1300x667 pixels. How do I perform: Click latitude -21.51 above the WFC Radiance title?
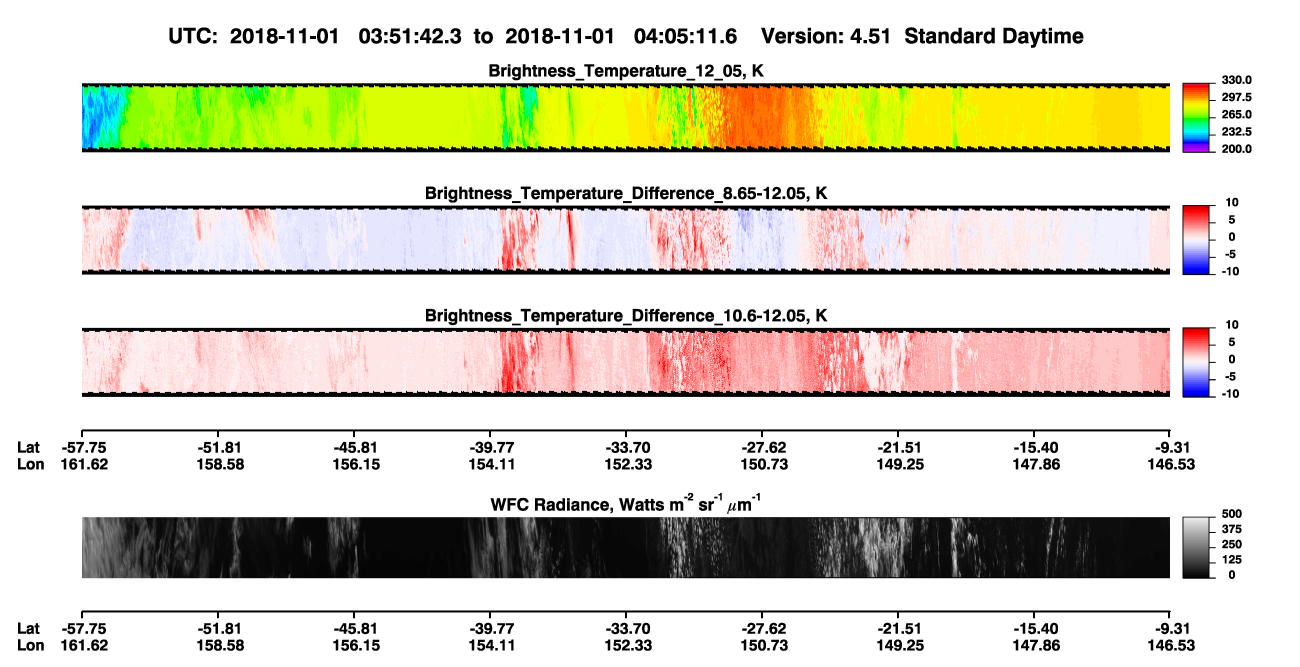pyautogui.click(x=899, y=447)
